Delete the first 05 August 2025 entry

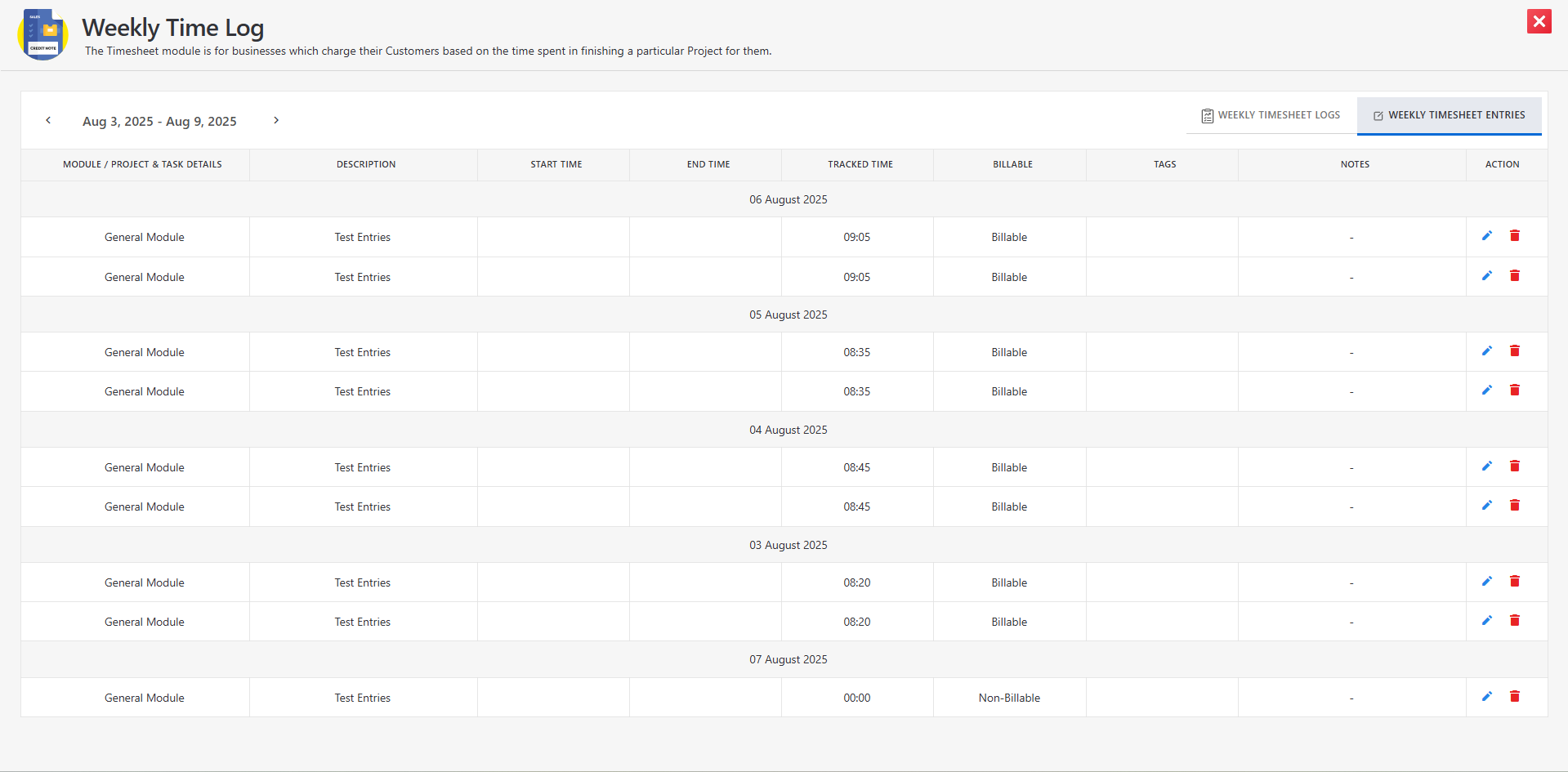1514,351
